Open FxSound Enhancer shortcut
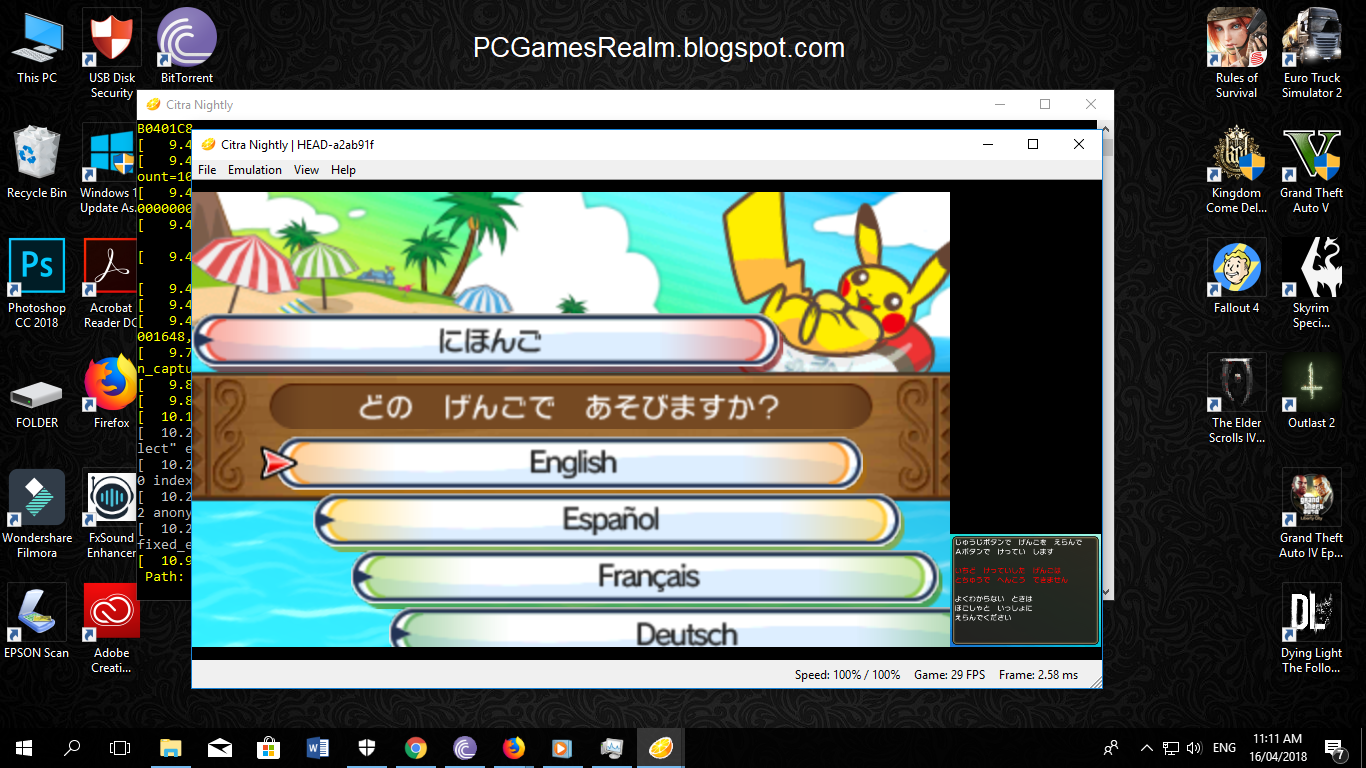 click(112, 514)
